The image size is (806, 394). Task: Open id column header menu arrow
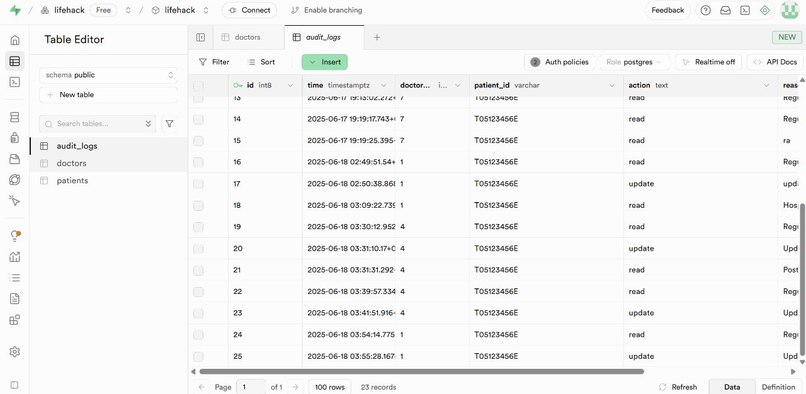point(290,85)
